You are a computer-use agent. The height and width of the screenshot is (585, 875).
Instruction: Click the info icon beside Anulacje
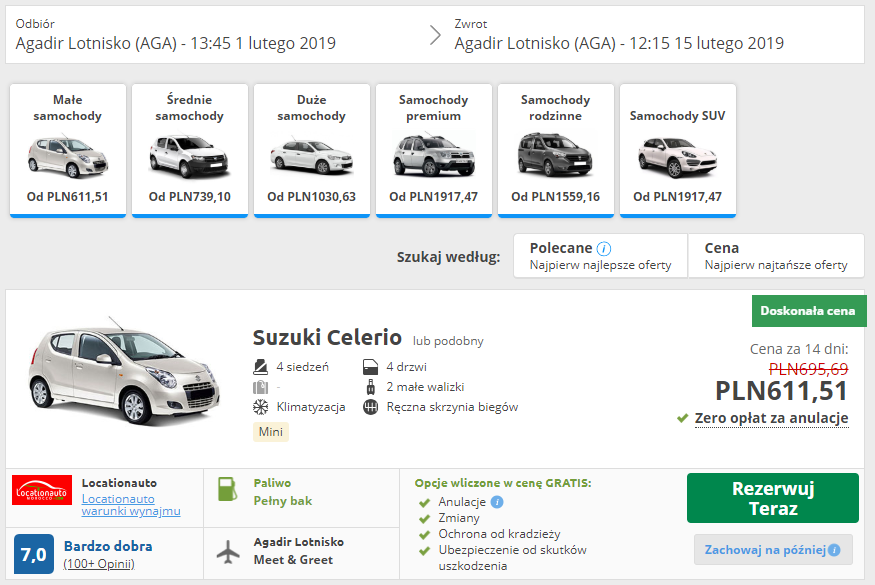click(x=497, y=502)
